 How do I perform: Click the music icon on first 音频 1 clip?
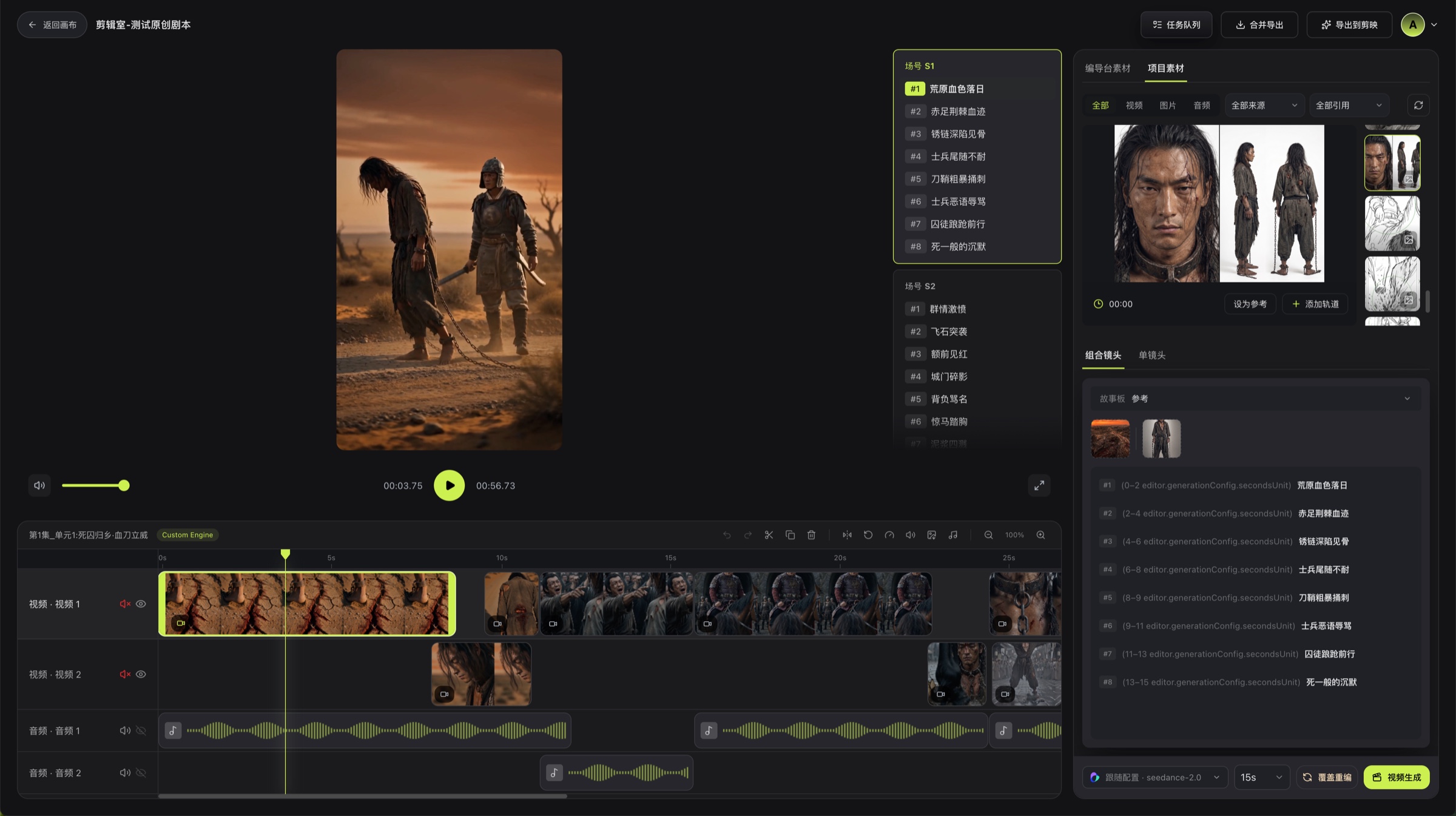(x=173, y=730)
